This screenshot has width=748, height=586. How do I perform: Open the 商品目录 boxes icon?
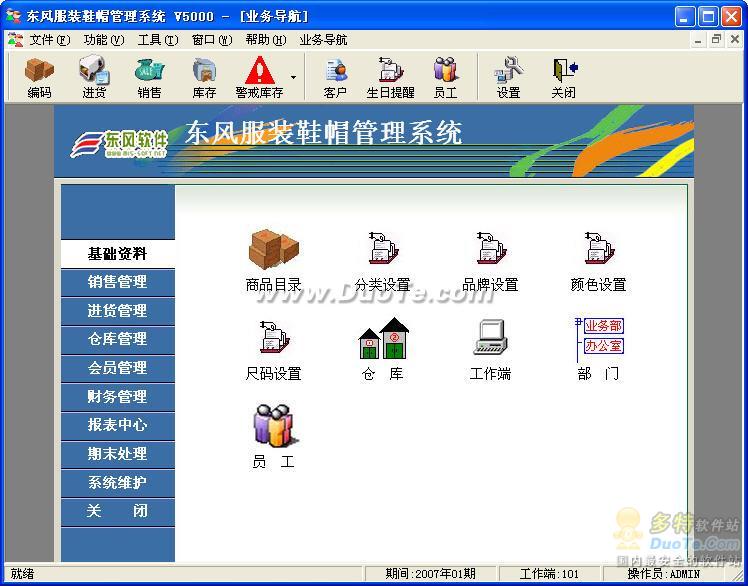[273, 261]
